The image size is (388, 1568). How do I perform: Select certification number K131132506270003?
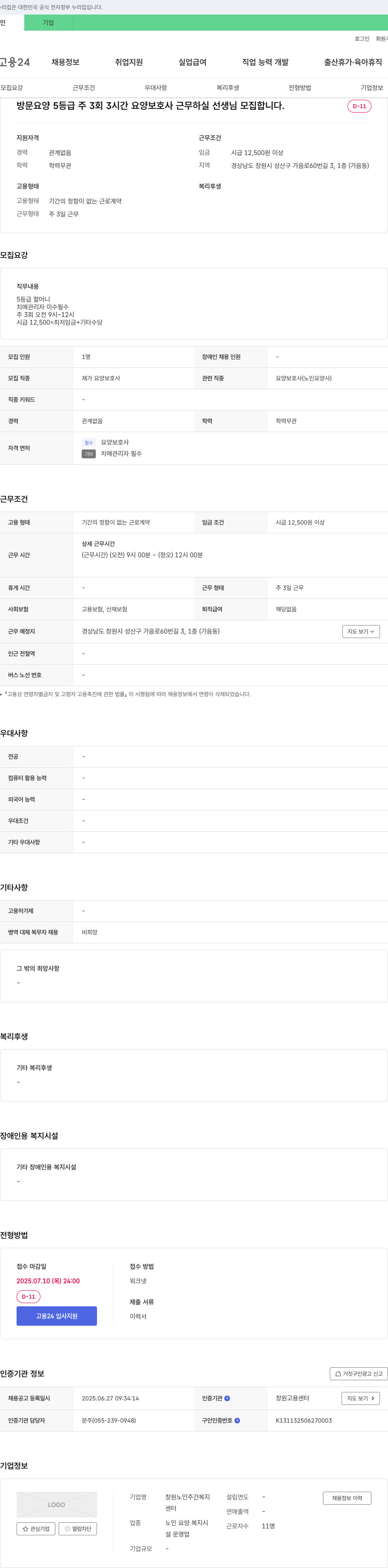(x=304, y=1420)
